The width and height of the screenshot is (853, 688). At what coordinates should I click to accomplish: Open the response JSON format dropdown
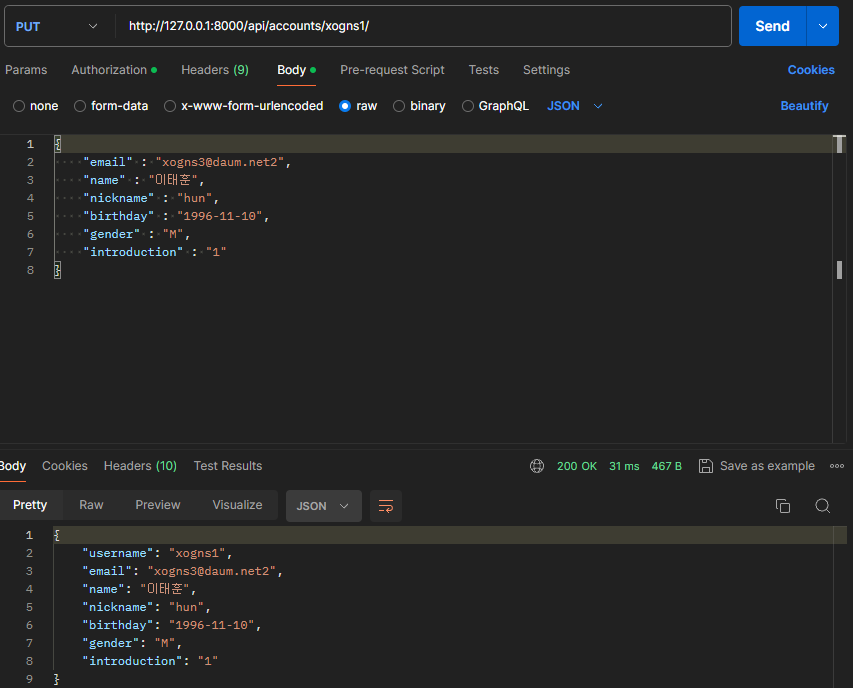tap(323, 506)
